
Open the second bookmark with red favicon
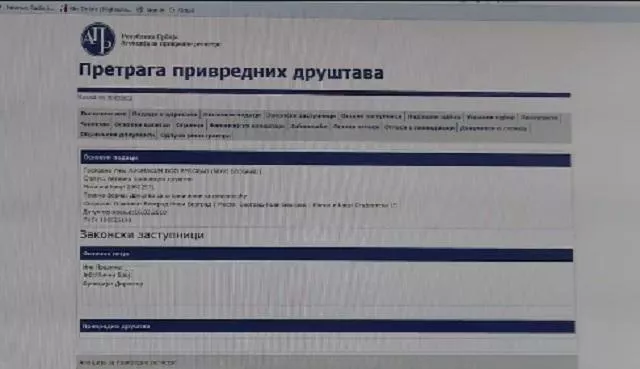[96, 9]
